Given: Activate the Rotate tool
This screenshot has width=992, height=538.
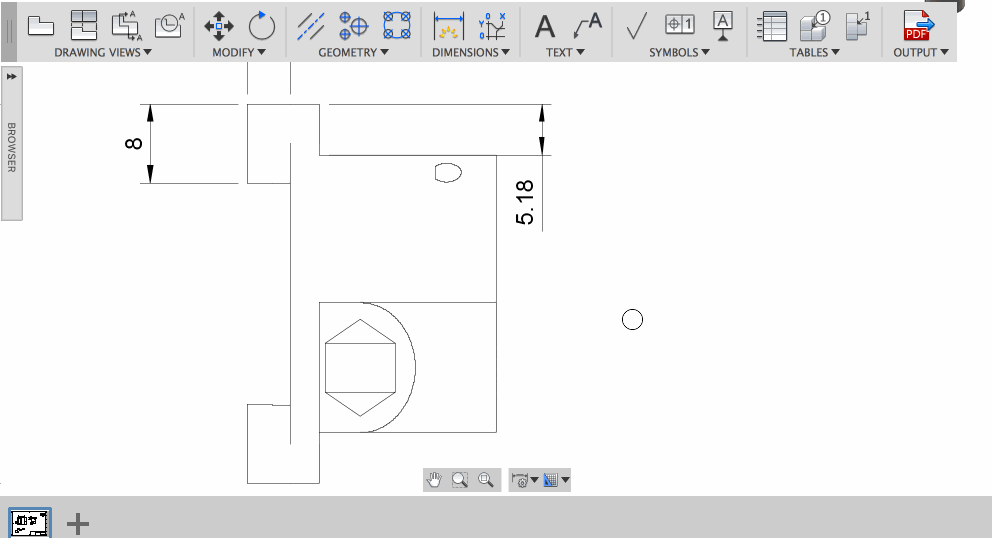Looking at the screenshot, I should (261, 26).
